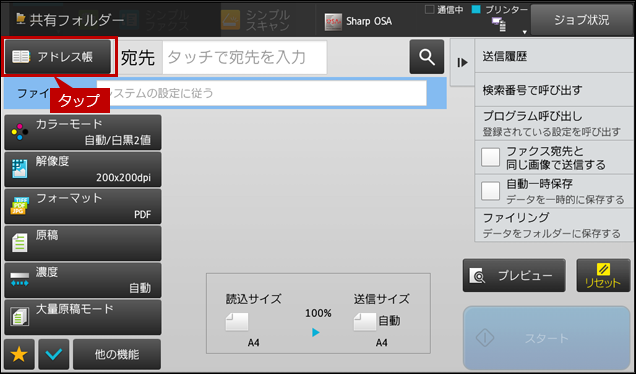The image size is (636, 374).
Task: Collapse the action panel arrow
Action: click(x=462, y=62)
